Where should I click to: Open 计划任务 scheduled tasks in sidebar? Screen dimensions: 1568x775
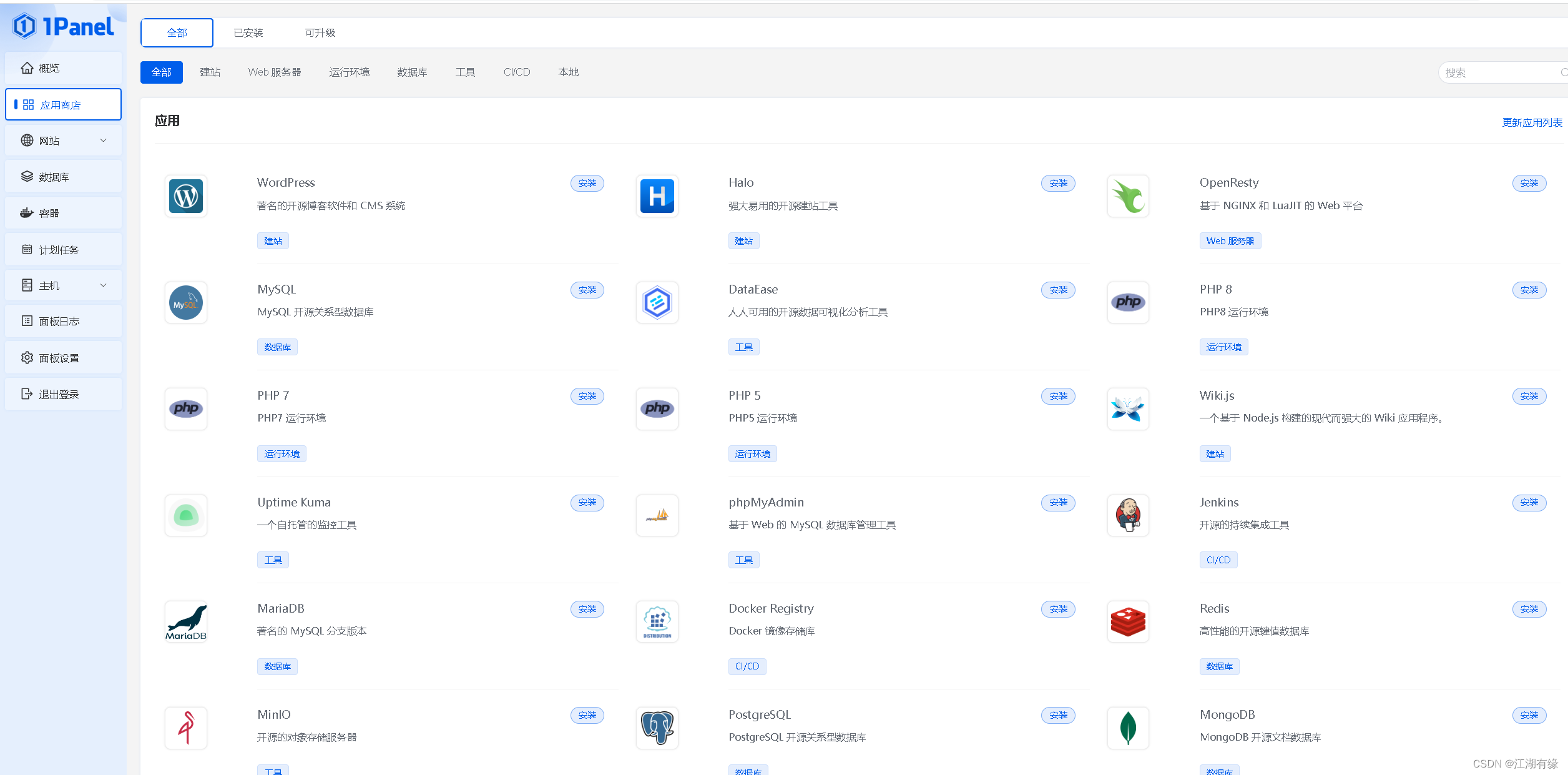coord(63,249)
